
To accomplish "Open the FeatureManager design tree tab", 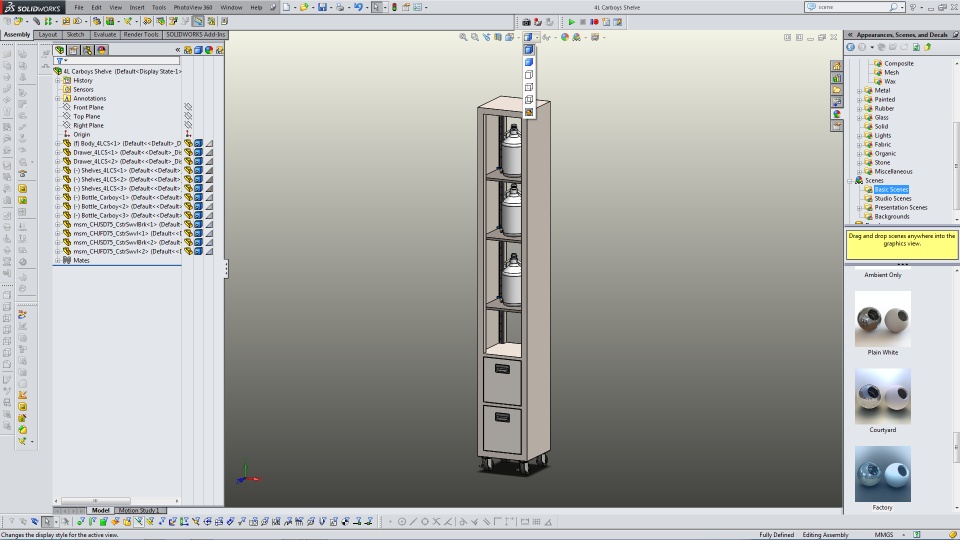I will 59,50.
